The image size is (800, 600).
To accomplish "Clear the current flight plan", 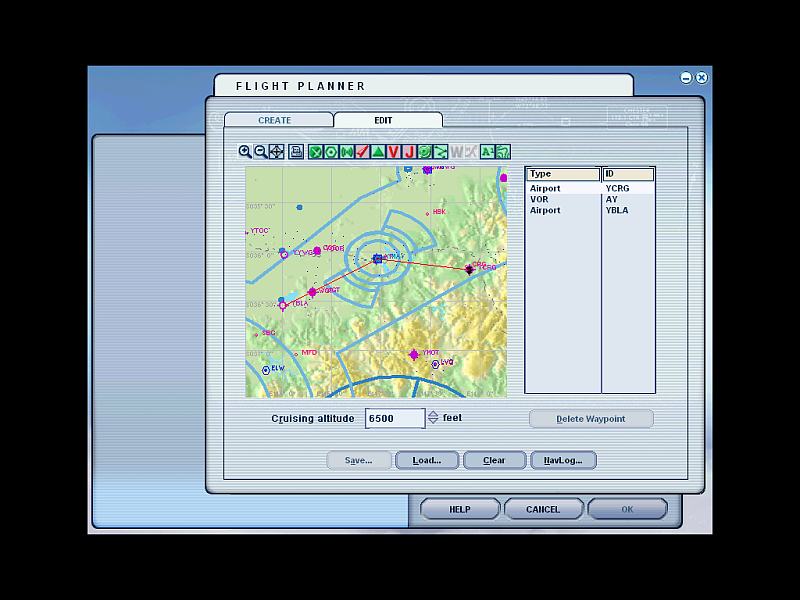I will click(494, 460).
